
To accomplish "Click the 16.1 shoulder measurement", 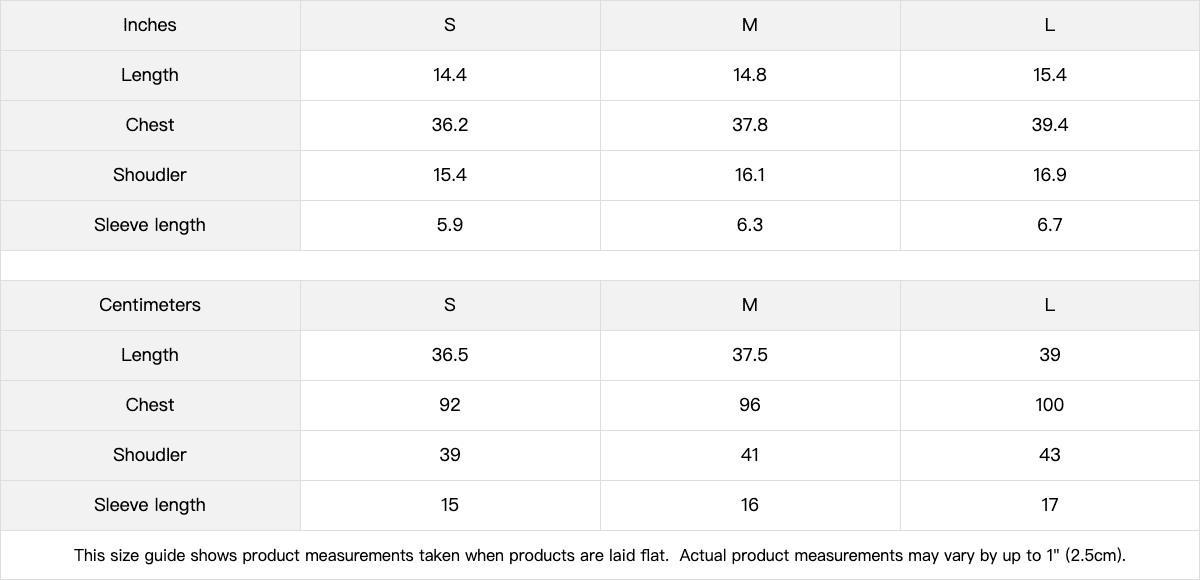I will click(750, 175).
